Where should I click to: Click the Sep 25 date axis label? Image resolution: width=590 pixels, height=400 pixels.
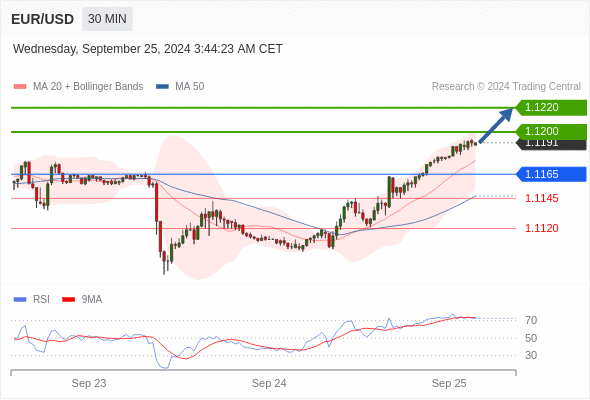coord(449,383)
